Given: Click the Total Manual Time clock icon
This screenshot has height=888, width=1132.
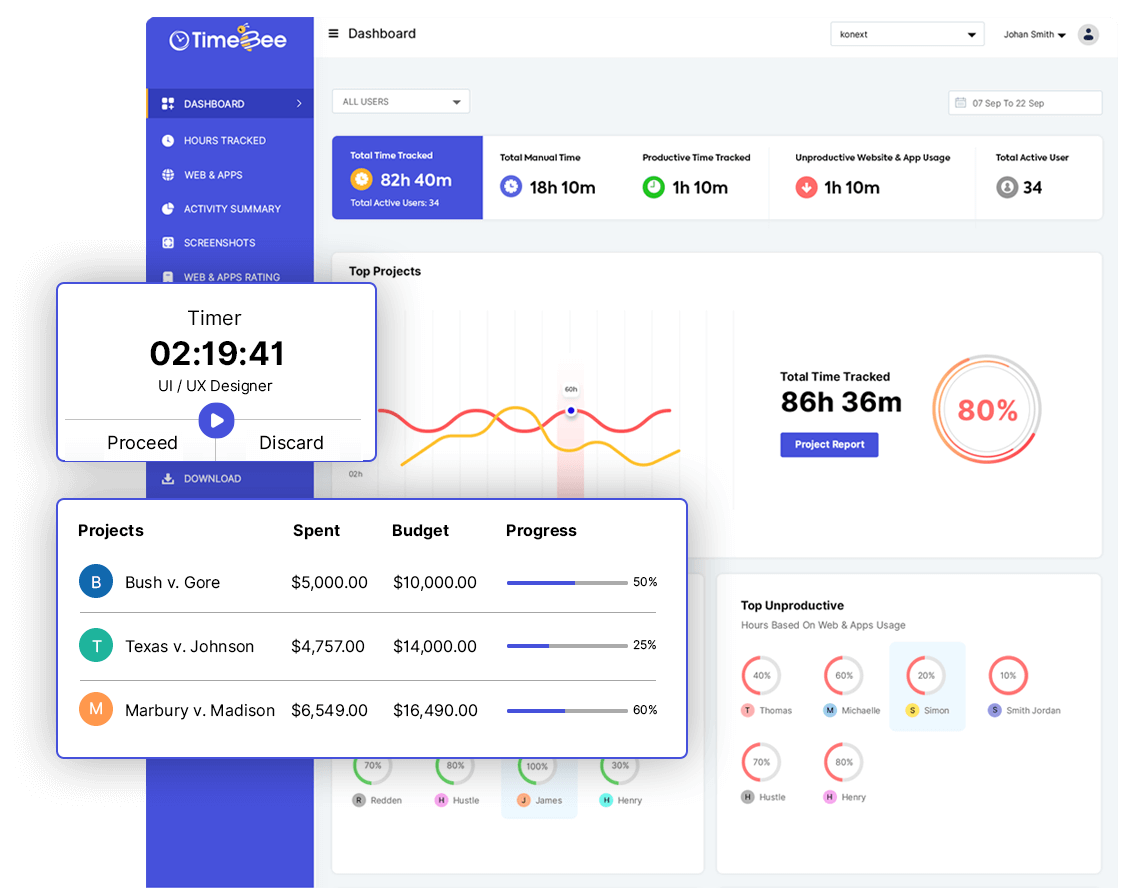Looking at the screenshot, I should point(511,186).
